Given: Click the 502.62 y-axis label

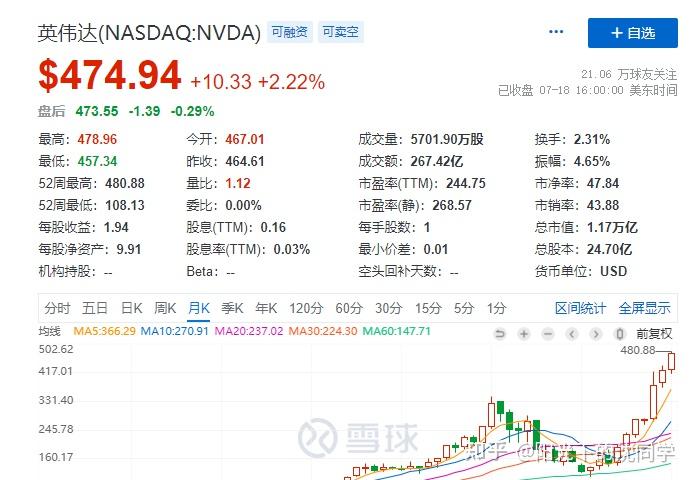Looking at the screenshot, I should click(x=56, y=349).
